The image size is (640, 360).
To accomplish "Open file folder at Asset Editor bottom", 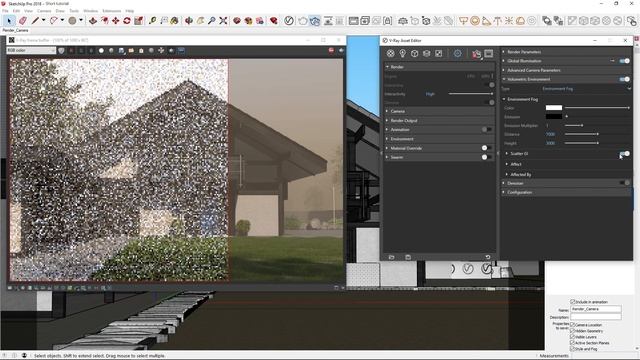I will 391,257.
